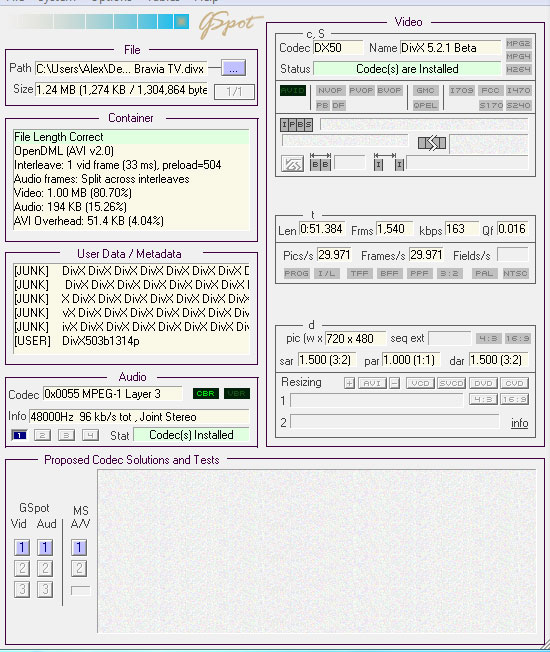Click the I470 colorimetry indicator
Viewport: 550px width, 652px height.
[x=518, y=90]
